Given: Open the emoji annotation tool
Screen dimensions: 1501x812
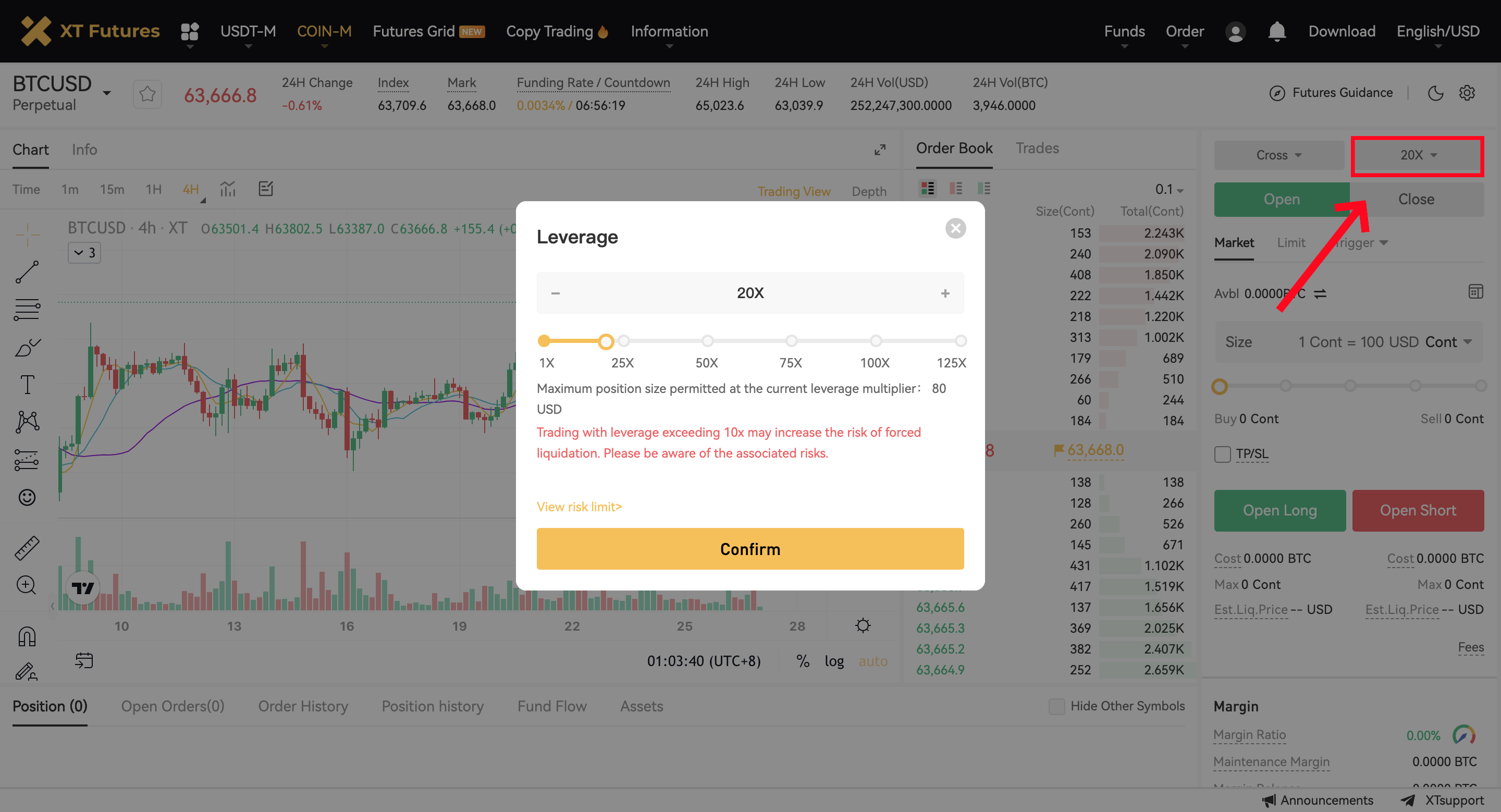Looking at the screenshot, I should point(27,497).
